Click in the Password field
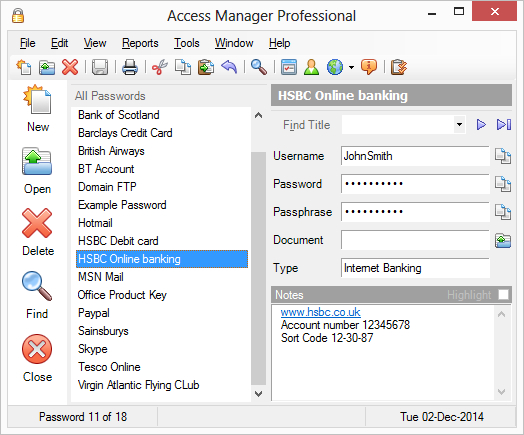524x435 pixels. coord(415,184)
